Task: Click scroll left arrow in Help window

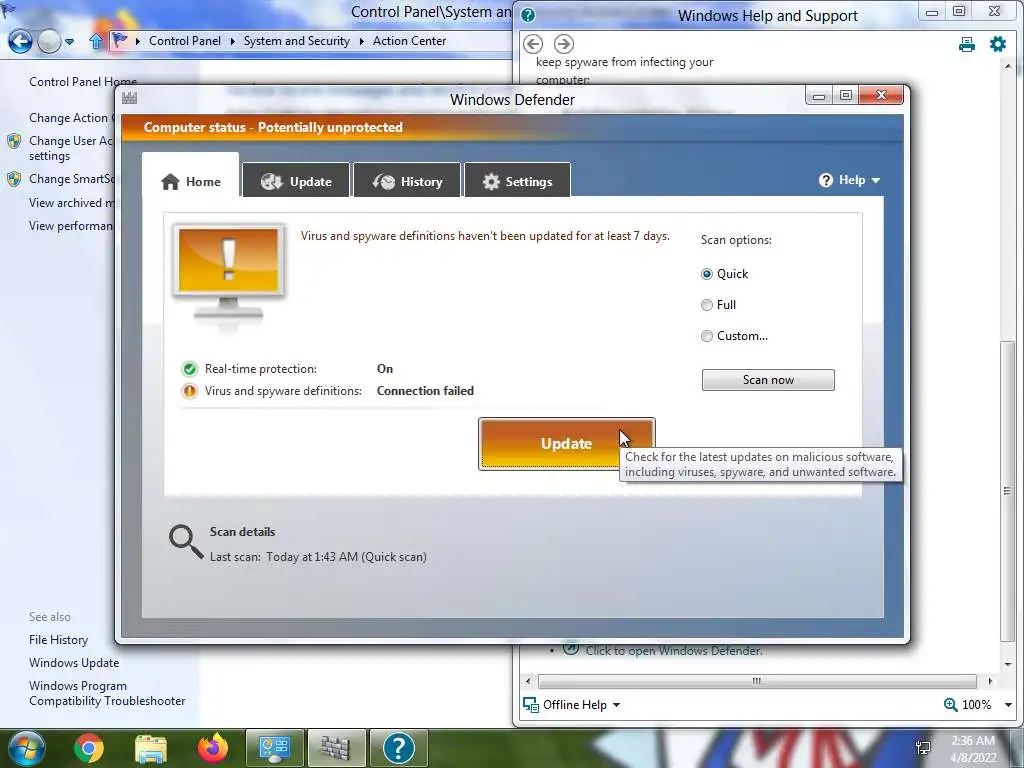Action: pos(528,681)
